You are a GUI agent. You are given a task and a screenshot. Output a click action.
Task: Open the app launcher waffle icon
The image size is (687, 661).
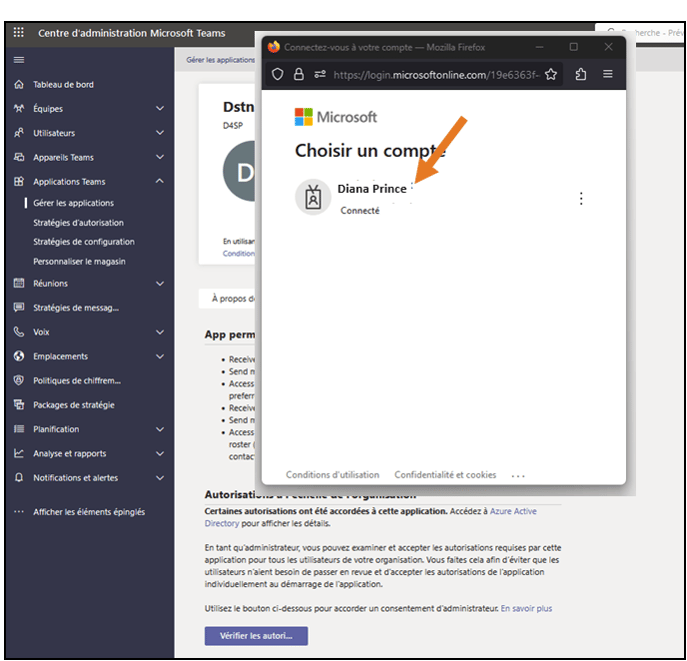(x=18, y=32)
